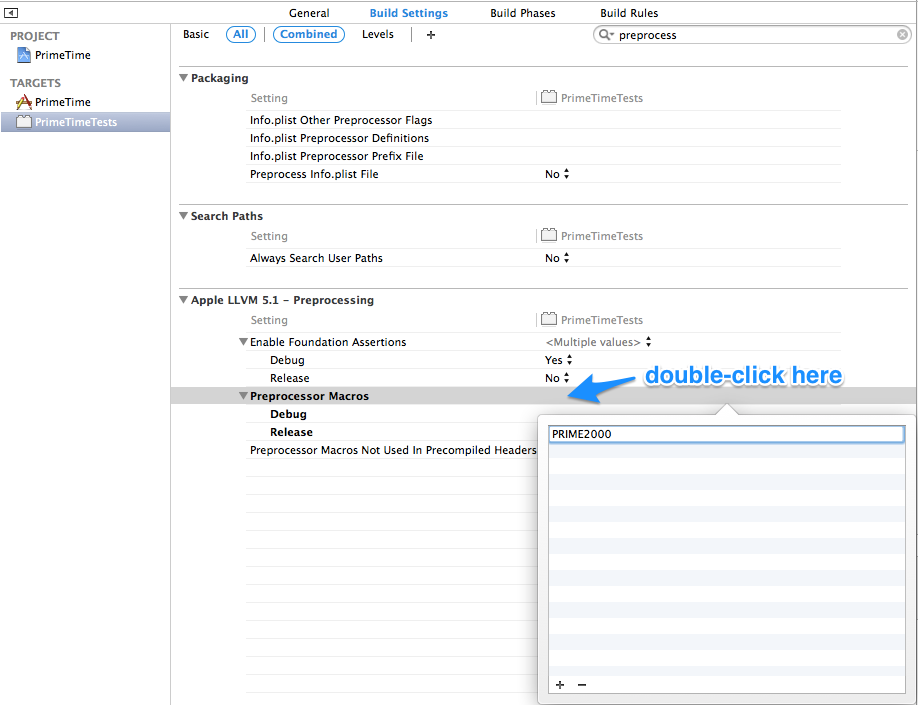Screen dimensions: 918x705
Task: Click the PrimeTime app target icon
Action: pos(23,102)
